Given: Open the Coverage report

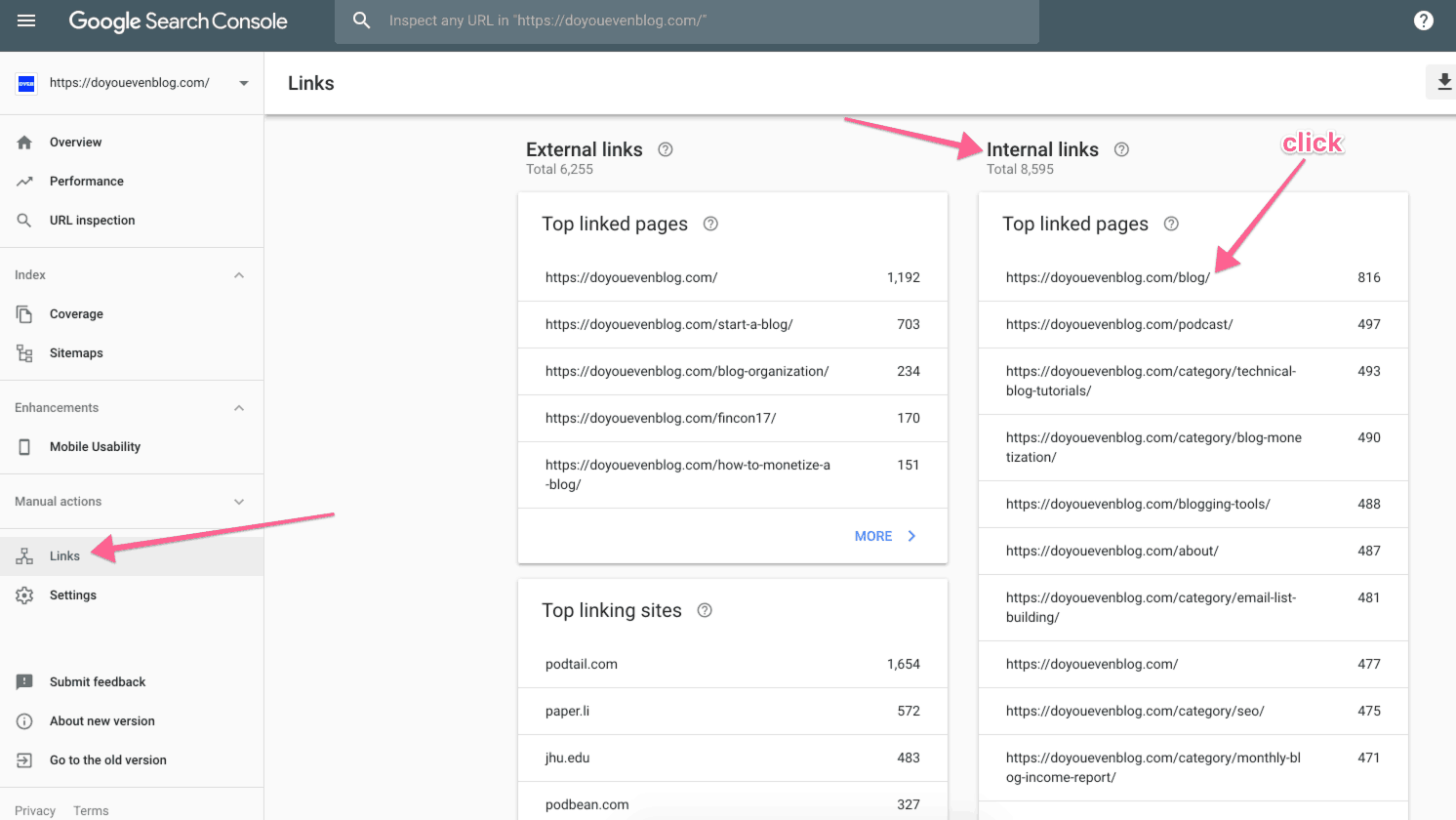Looking at the screenshot, I should coord(132,314).
